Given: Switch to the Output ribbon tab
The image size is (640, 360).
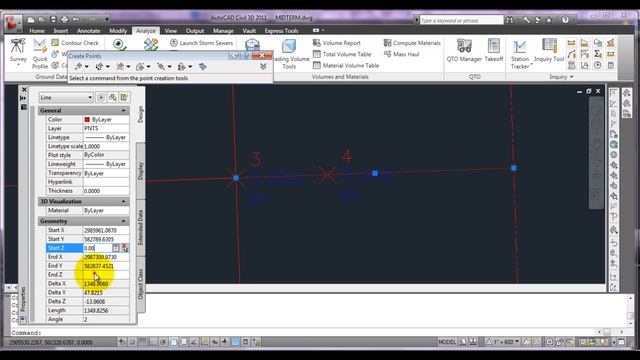Looking at the screenshot, I should coord(195,31).
